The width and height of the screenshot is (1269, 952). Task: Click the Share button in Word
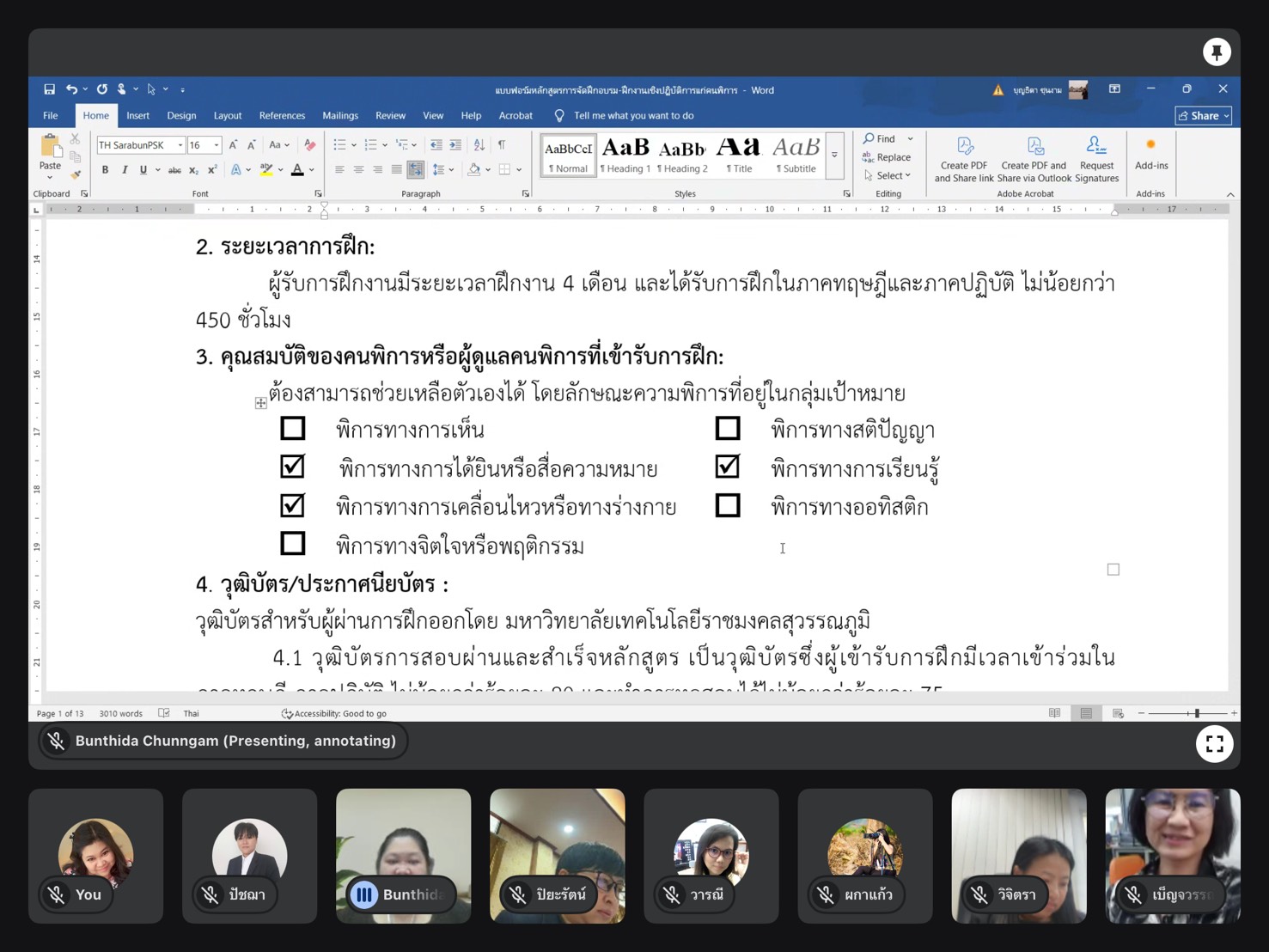click(1203, 115)
